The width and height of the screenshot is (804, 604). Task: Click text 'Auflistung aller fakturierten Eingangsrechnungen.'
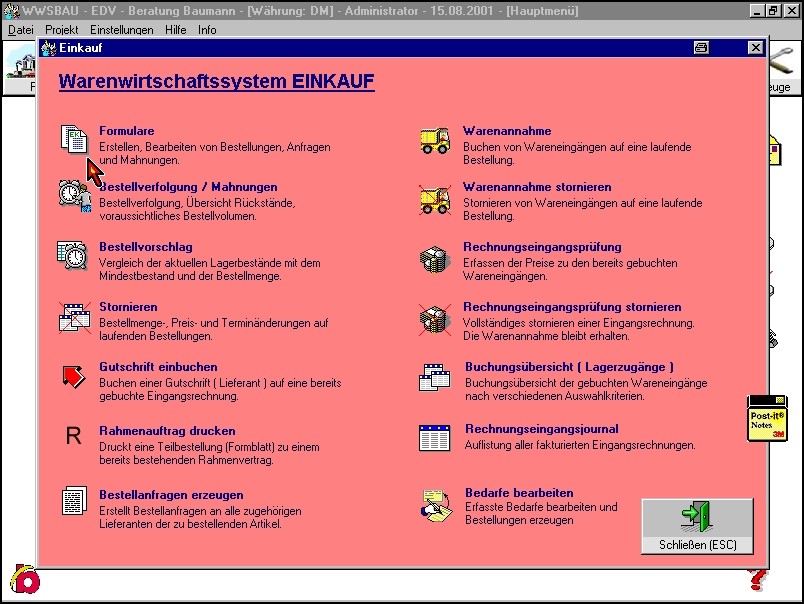click(580, 445)
